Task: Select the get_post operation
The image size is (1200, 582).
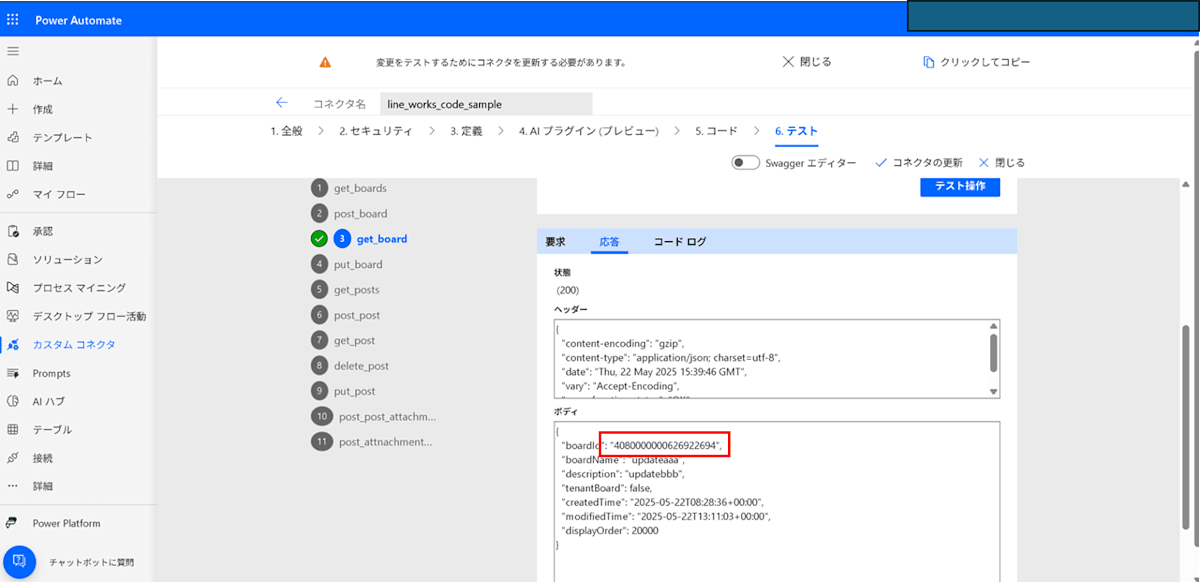Action: [355, 340]
